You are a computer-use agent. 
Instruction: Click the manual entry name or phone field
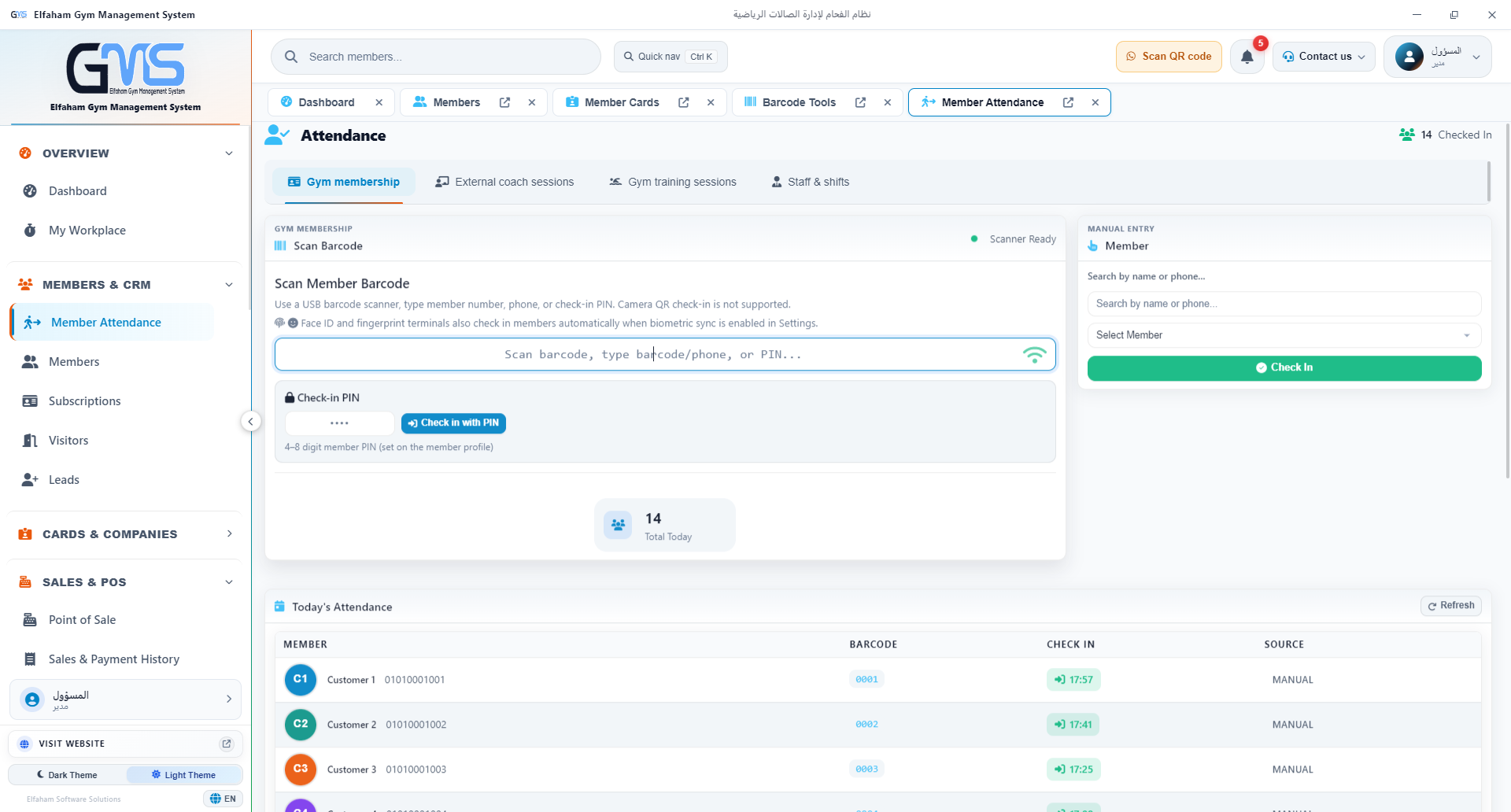pyautogui.click(x=1284, y=304)
